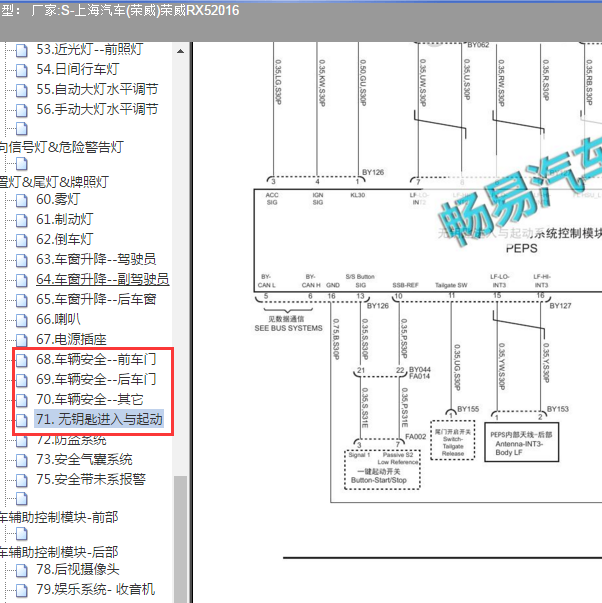The image size is (602, 603).
Task: Click the document icon beside 53.近光灯--前照灯
Action: click(22, 50)
